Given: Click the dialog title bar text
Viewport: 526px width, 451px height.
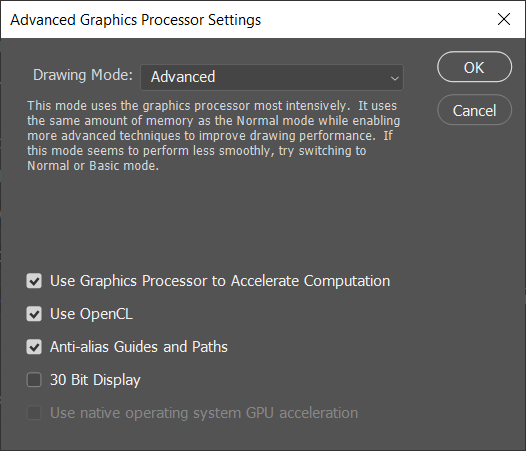Looking at the screenshot, I should (x=136, y=20).
